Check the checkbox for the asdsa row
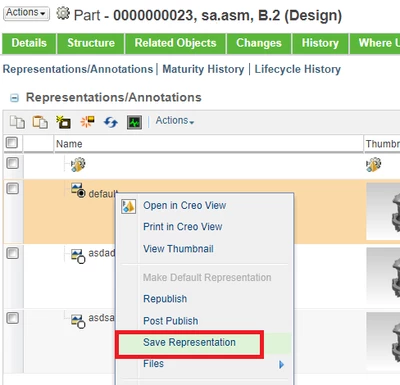Viewport: 400px width, 385px height. tap(13, 318)
